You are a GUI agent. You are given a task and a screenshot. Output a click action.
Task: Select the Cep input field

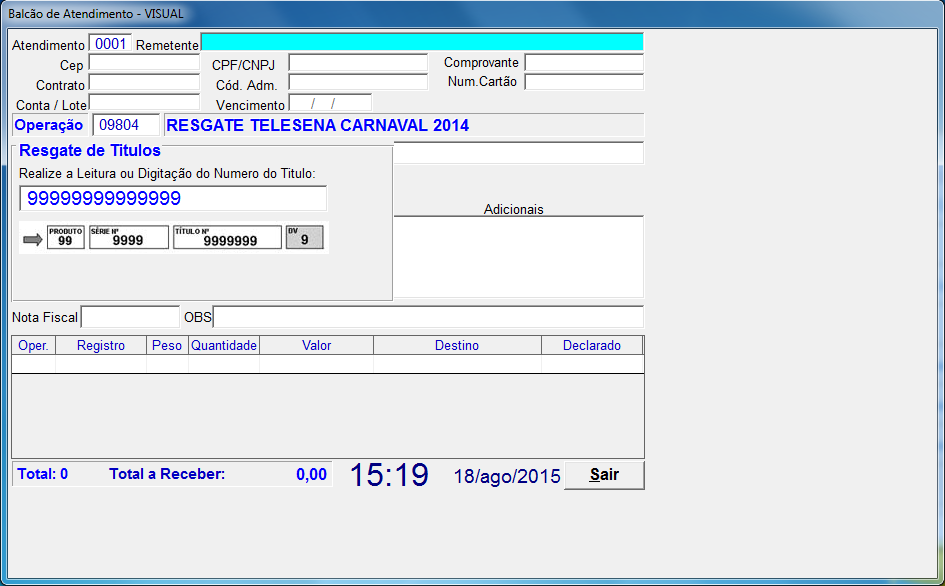[x=144, y=63]
